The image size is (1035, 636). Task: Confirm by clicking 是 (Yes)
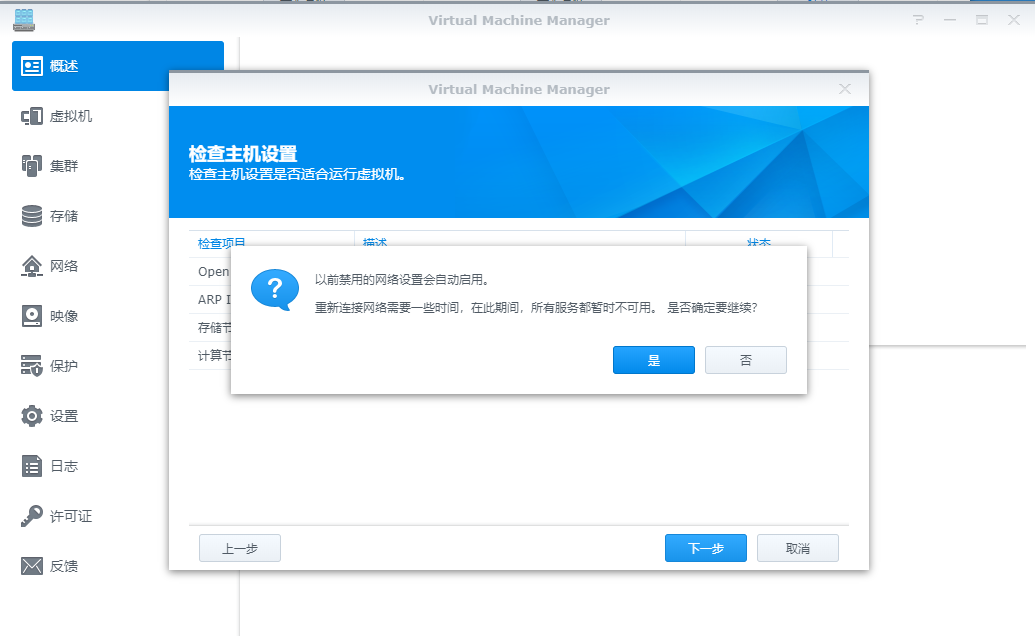[653, 359]
